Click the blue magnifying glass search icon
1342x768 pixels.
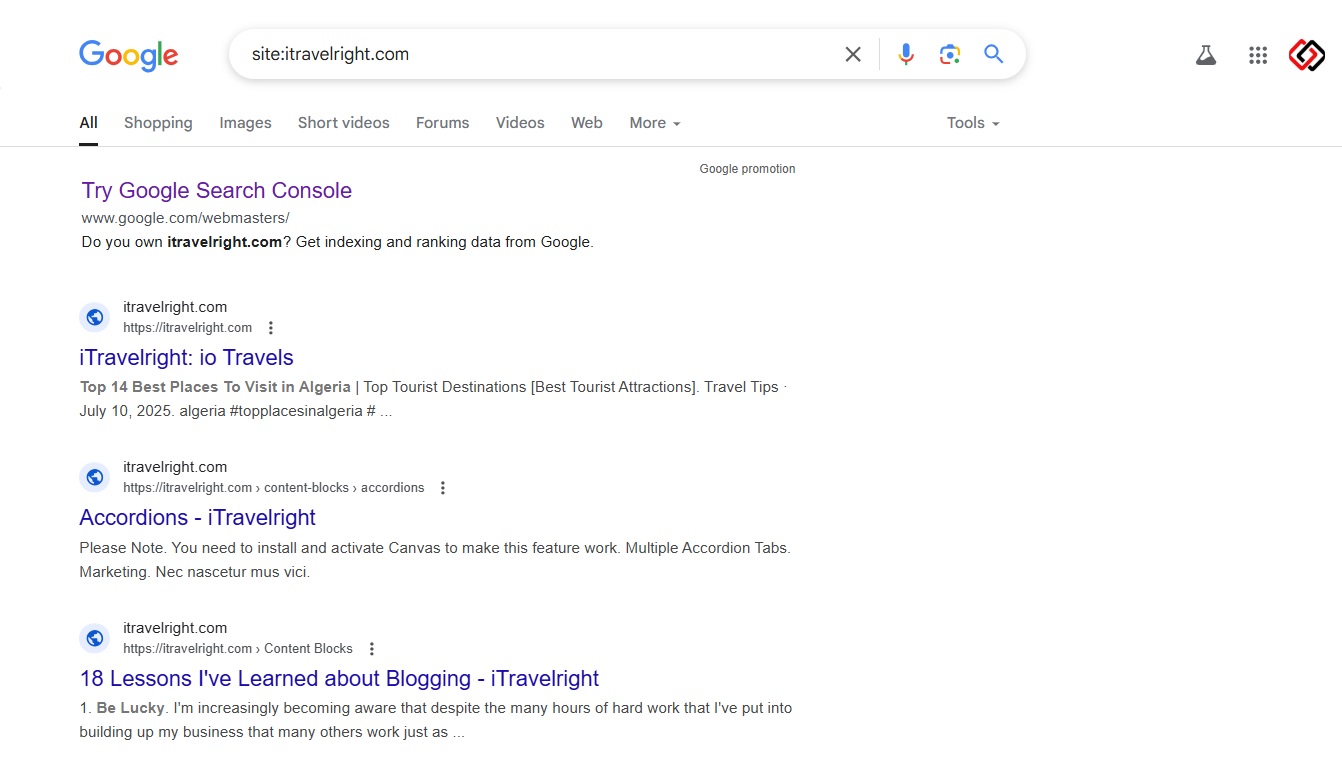tap(993, 54)
